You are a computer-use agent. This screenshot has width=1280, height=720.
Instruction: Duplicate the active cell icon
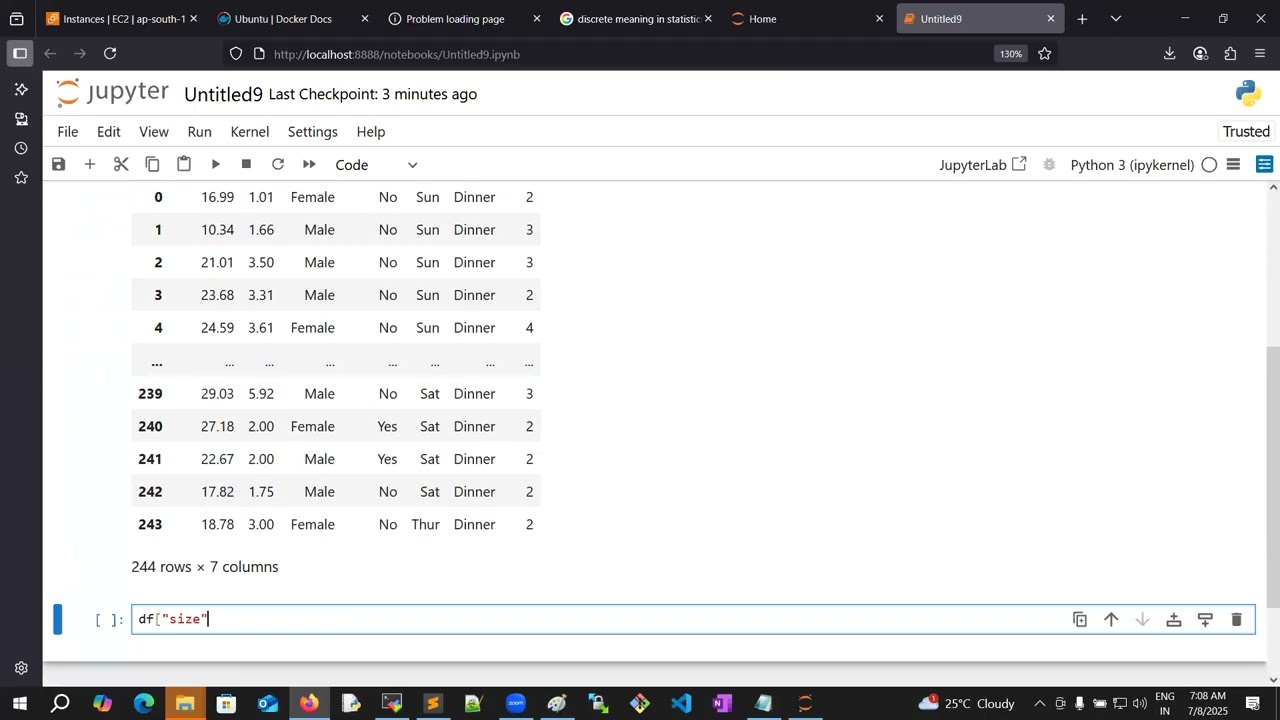pos(1080,620)
